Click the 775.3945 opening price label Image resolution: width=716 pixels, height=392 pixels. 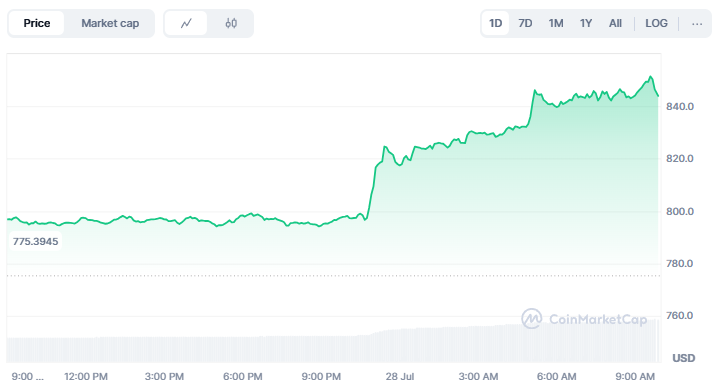click(36, 241)
